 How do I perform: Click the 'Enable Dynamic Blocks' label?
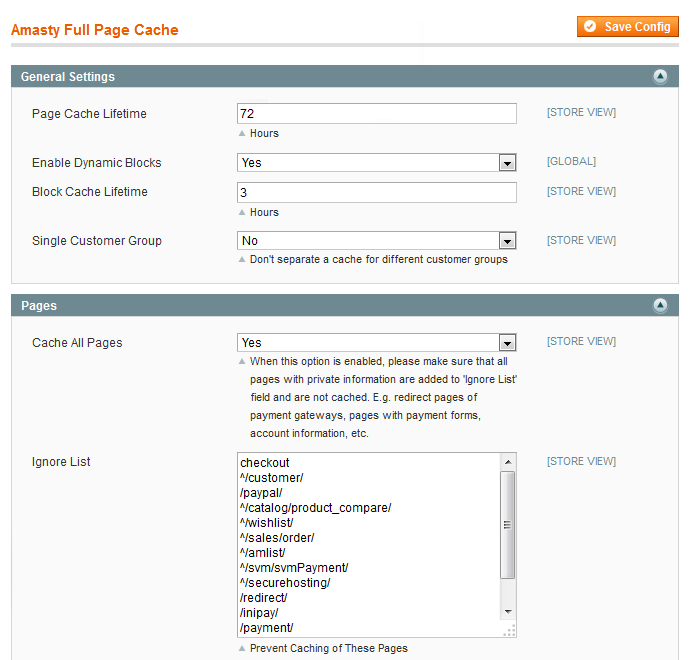(x=97, y=162)
